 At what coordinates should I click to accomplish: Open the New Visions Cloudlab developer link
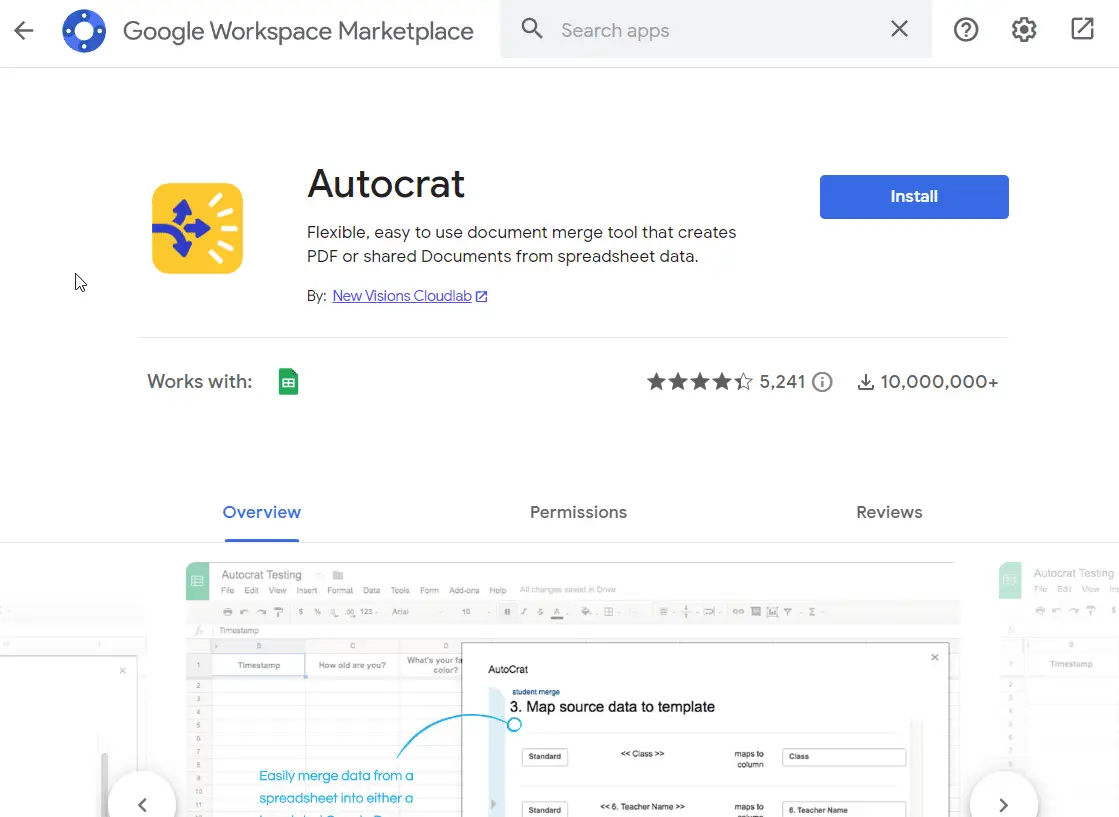402,296
